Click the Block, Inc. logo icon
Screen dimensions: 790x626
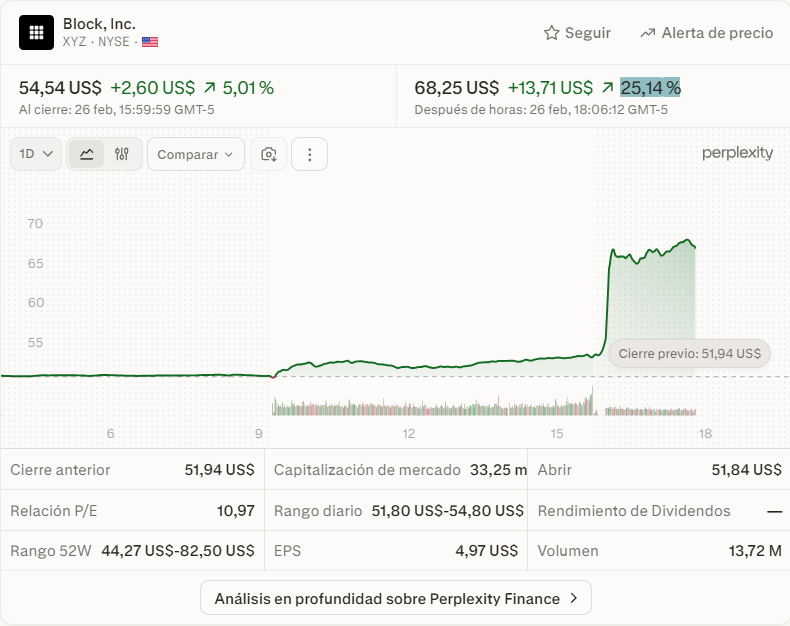pyautogui.click(x=36, y=33)
